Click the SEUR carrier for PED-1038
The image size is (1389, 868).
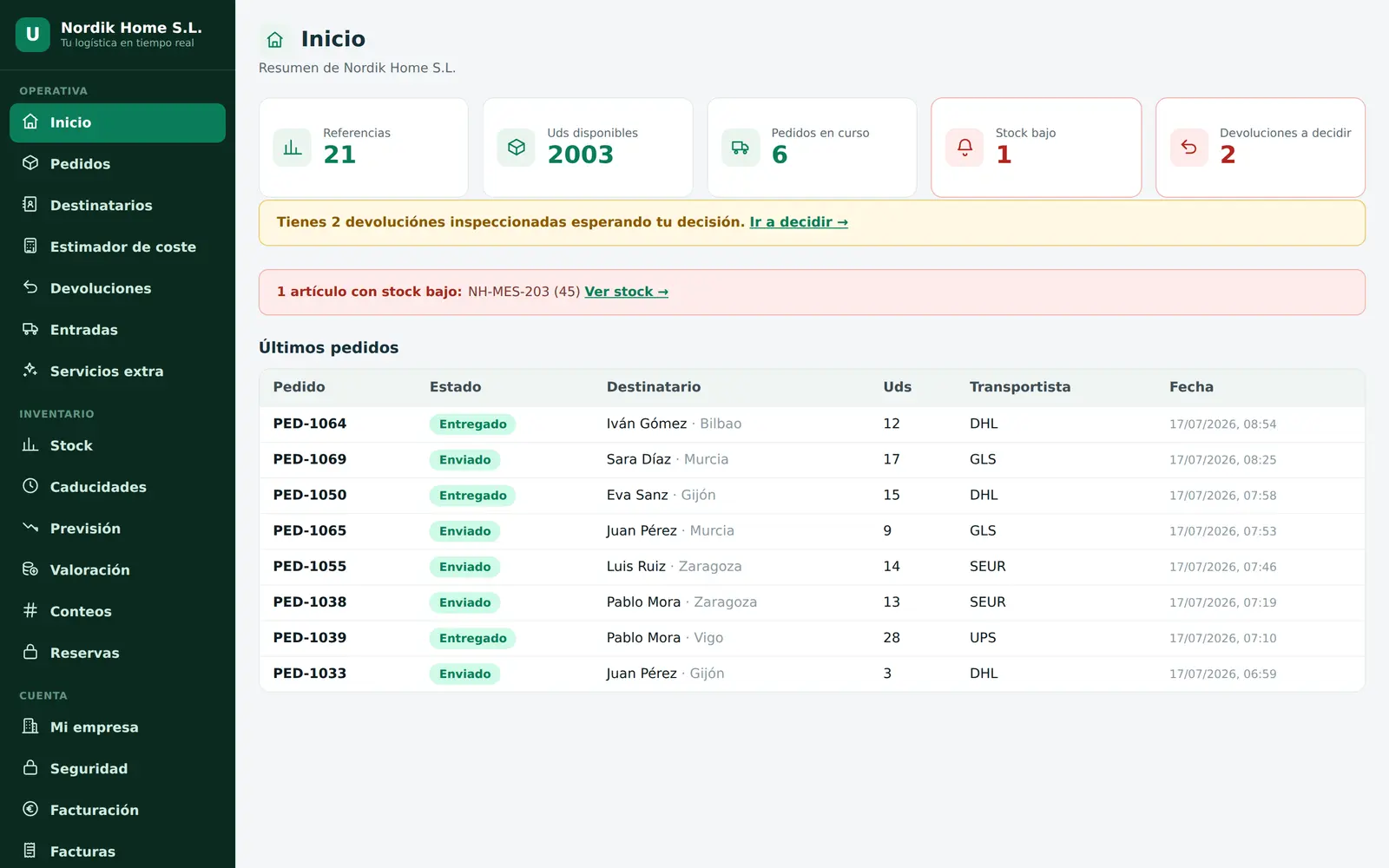pos(987,602)
